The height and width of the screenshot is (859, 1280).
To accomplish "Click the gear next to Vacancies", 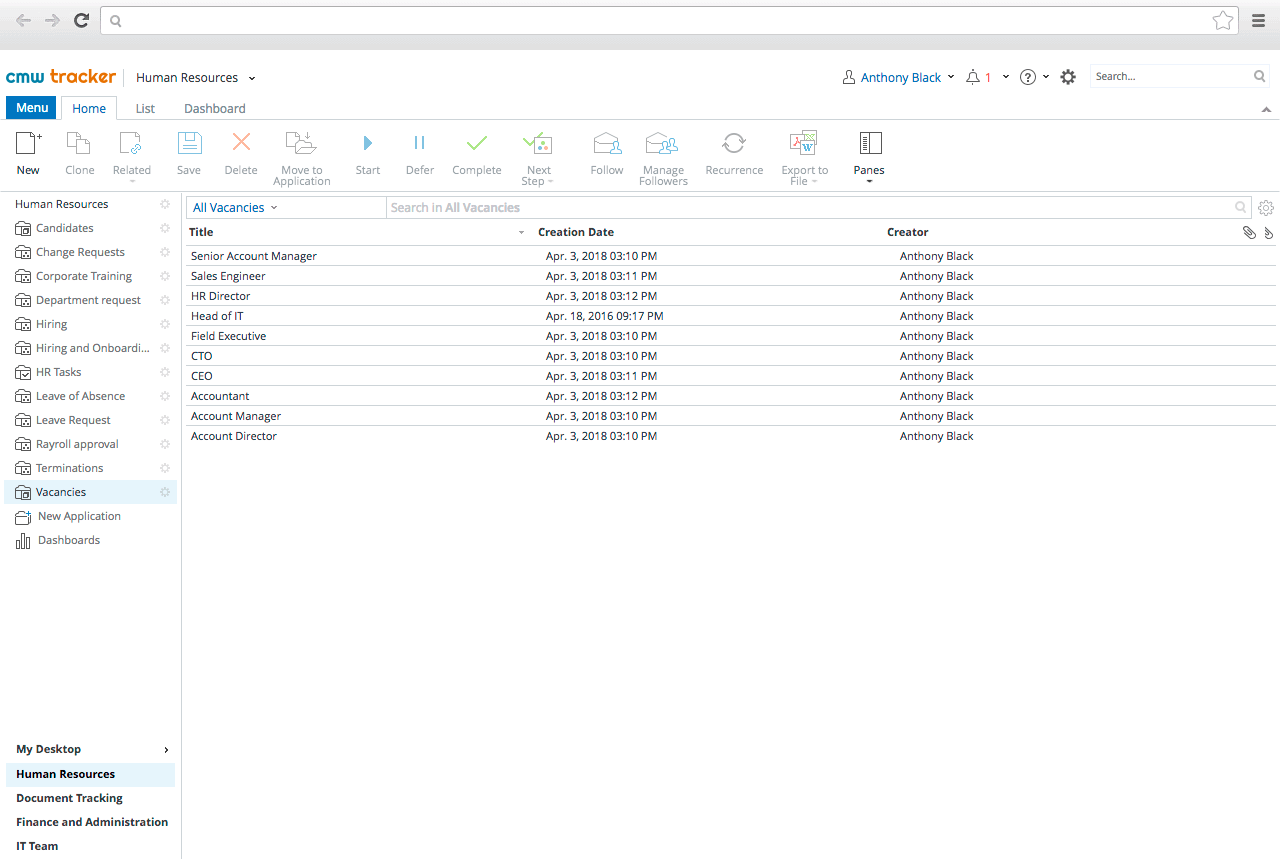I will [x=165, y=492].
